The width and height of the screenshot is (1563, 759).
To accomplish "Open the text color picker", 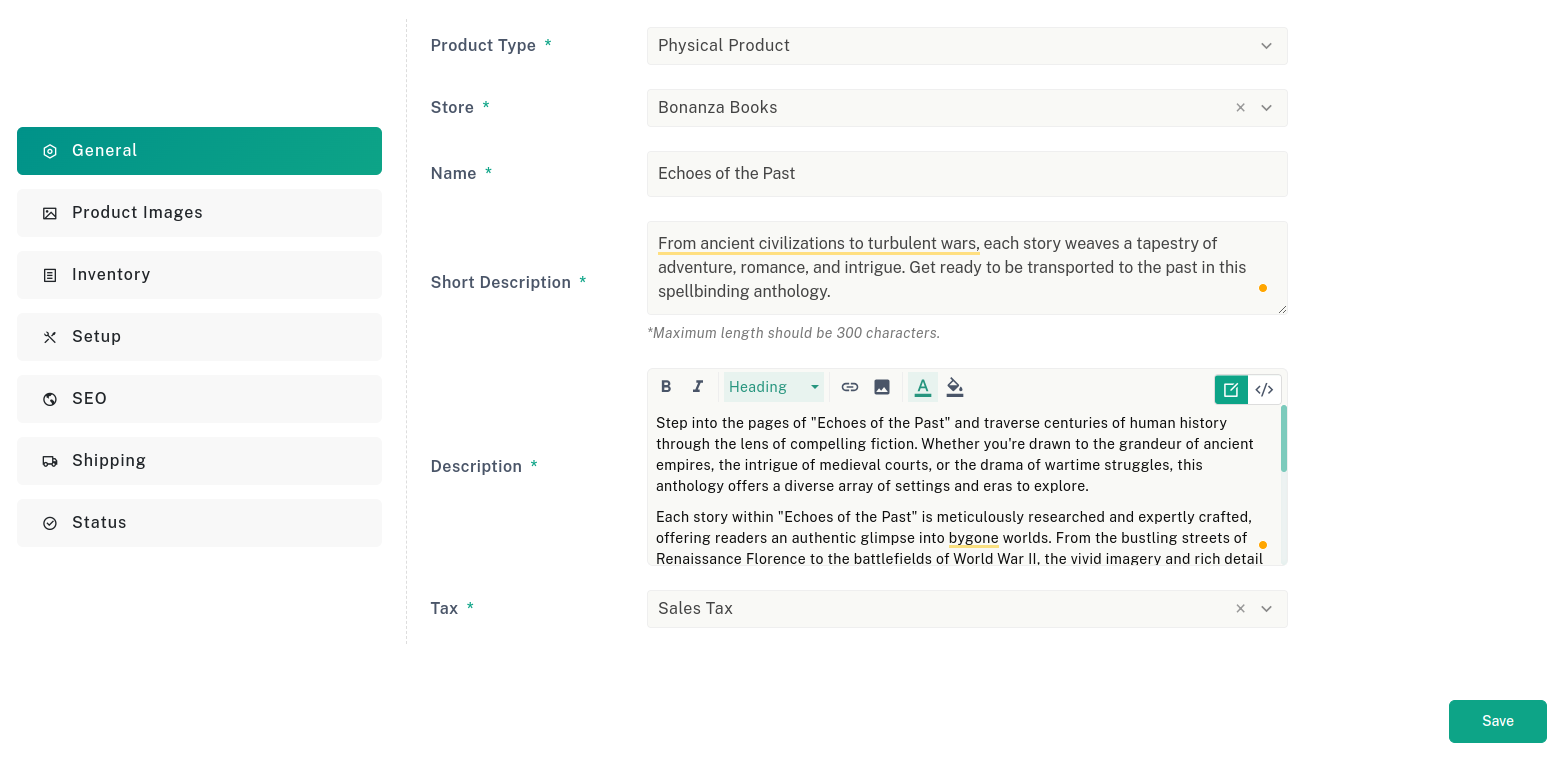I will coord(923,387).
